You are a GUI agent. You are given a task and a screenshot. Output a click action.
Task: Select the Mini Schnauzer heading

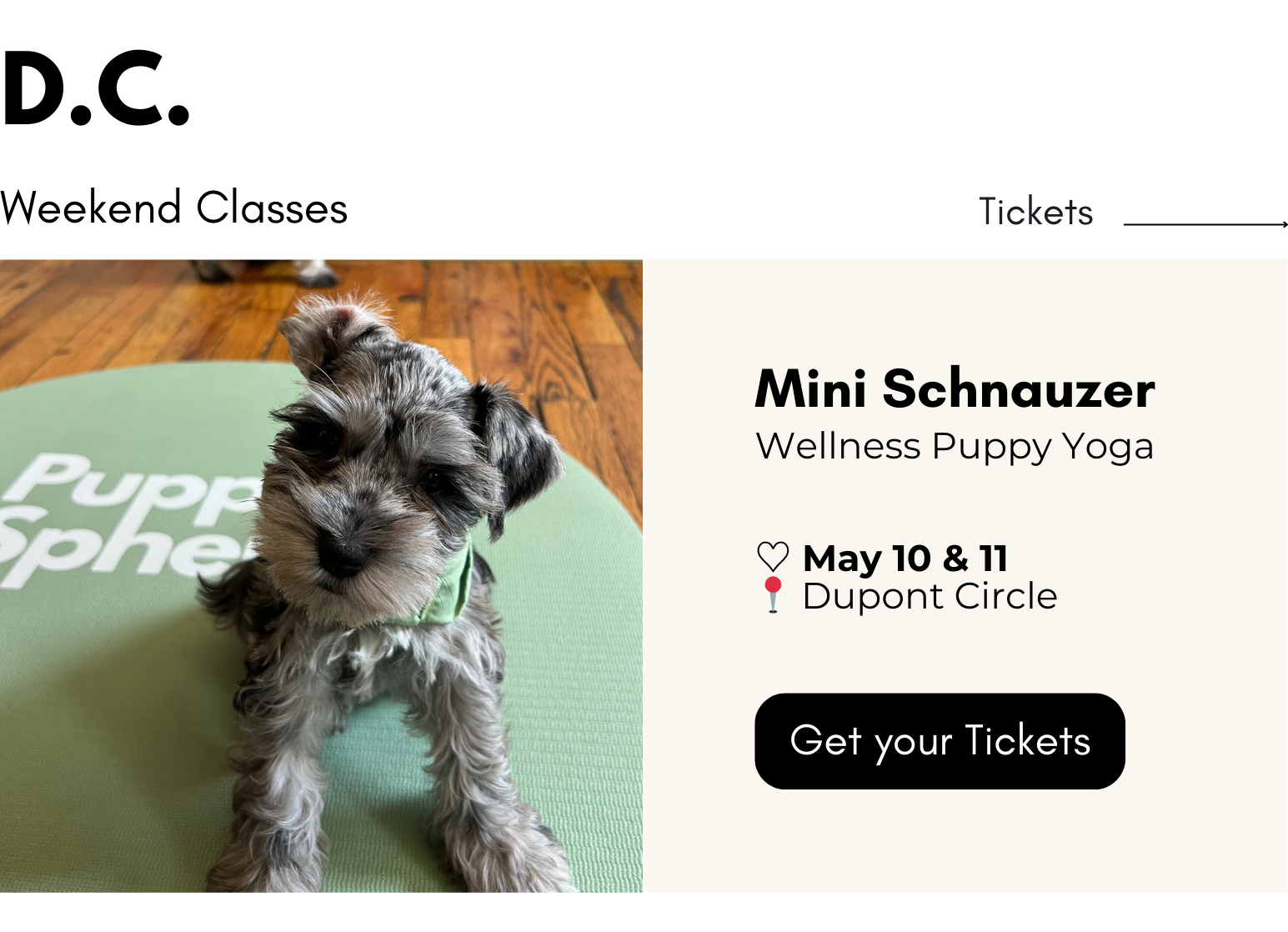click(955, 389)
